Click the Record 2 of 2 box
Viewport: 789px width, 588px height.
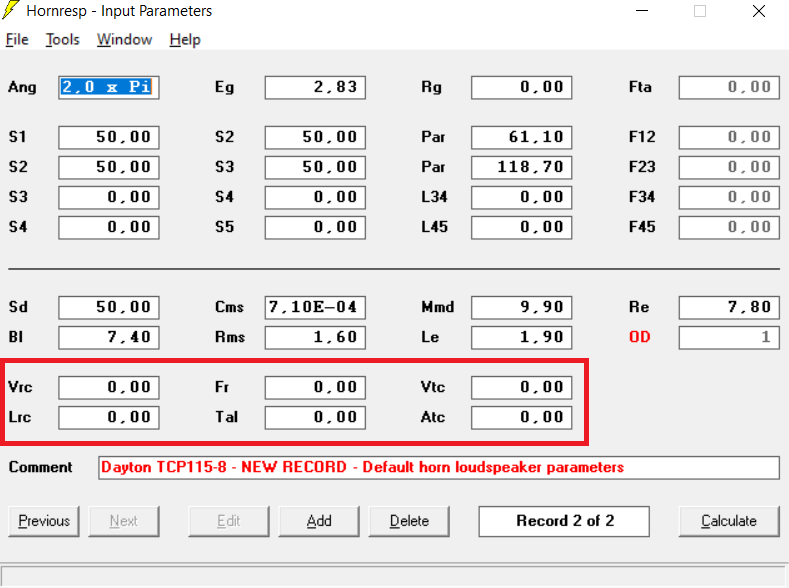pos(564,521)
